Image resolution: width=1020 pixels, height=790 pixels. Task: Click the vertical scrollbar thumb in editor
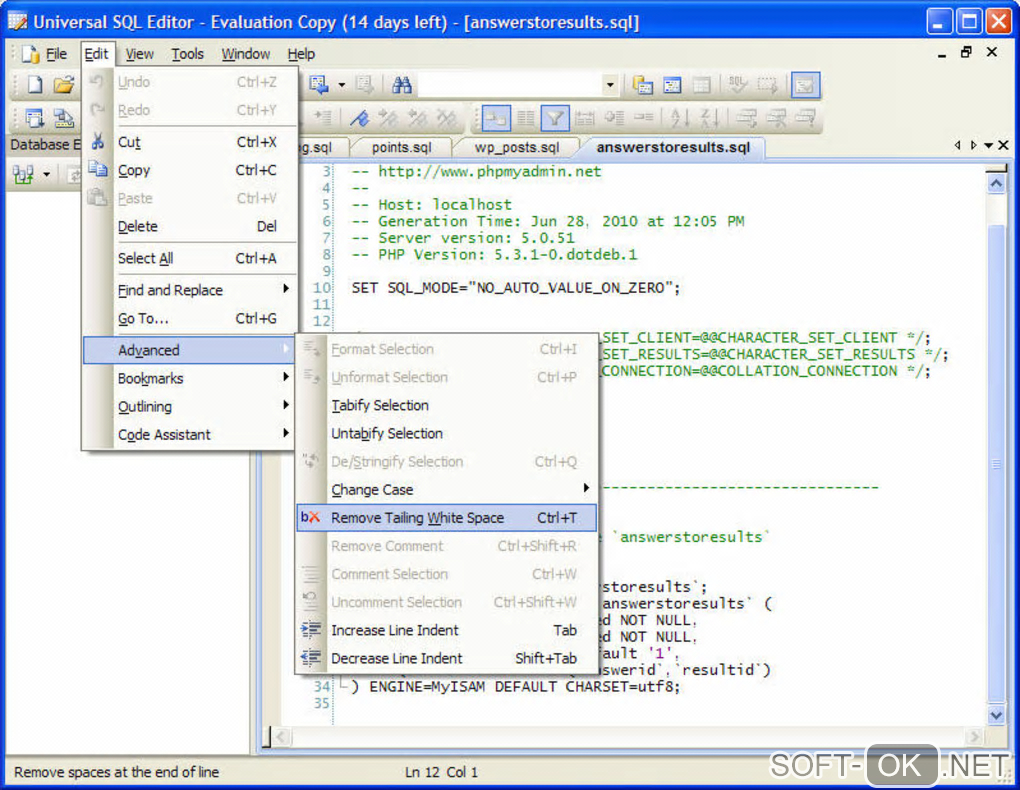pyautogui.click(x=996, y=463)
